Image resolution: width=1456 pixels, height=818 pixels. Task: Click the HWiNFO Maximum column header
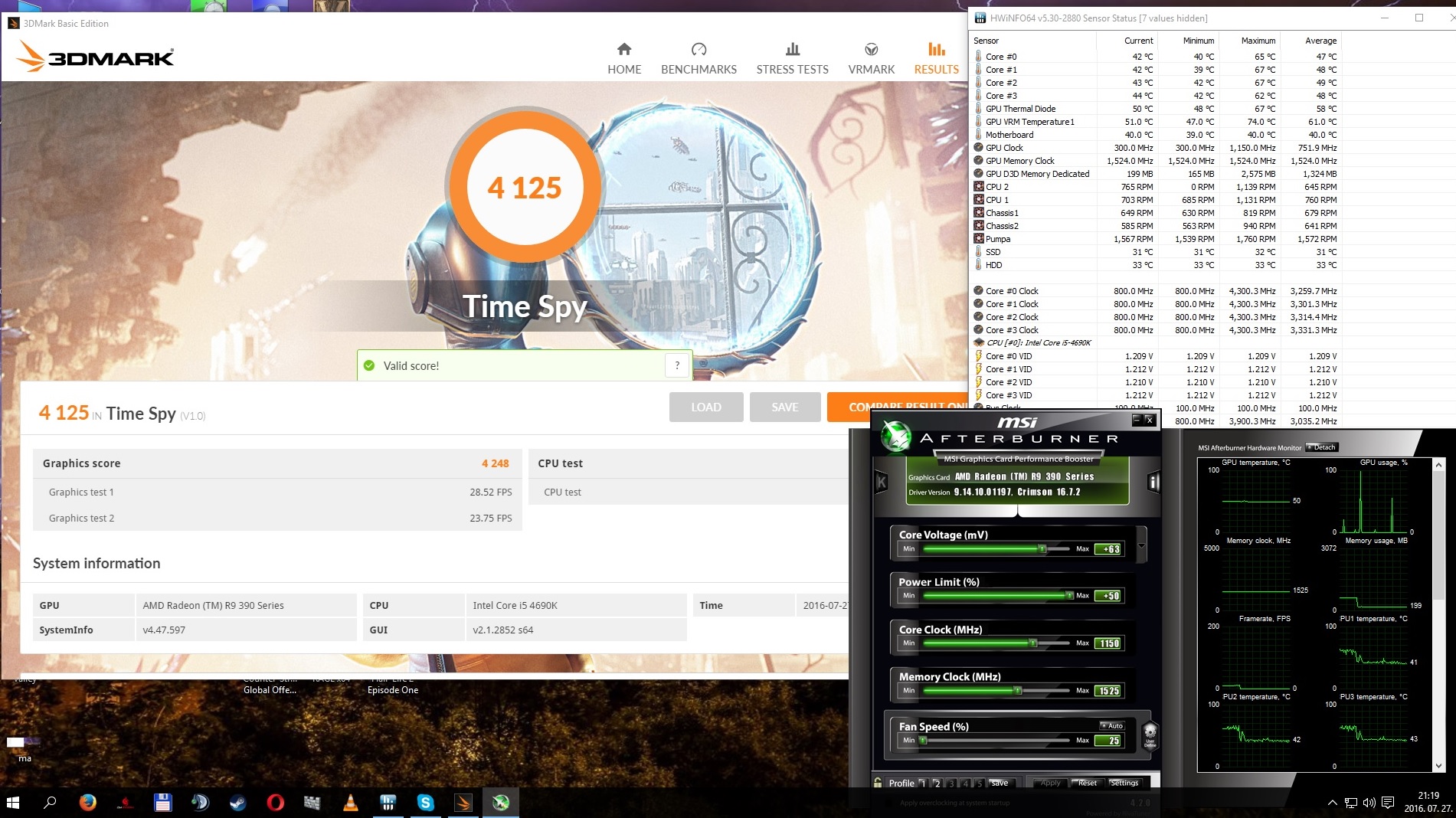tap(1258, 41)
